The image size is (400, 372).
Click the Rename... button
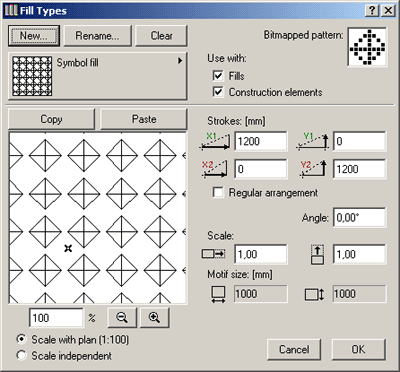click(97, 36)
